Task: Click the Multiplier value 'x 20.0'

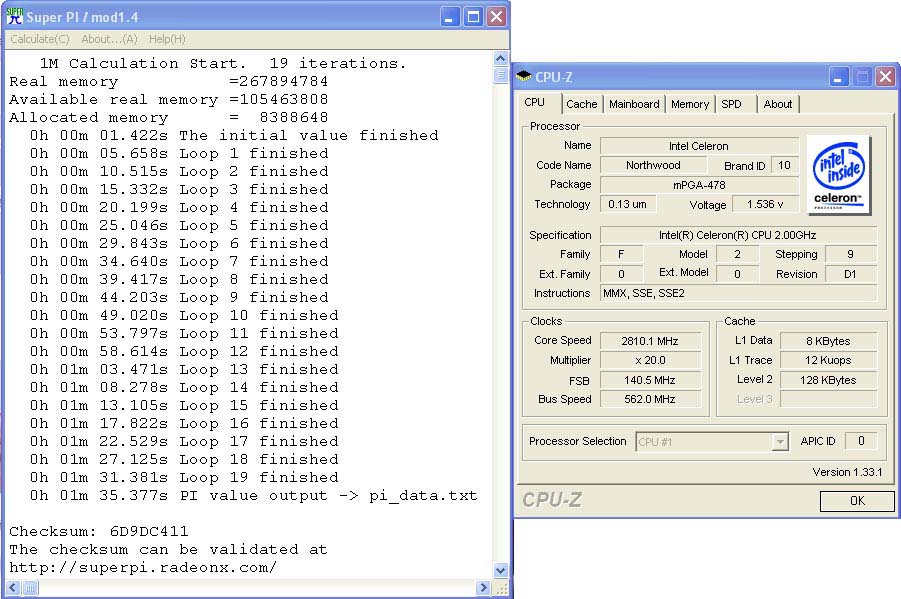Action: tap(650, 360)
